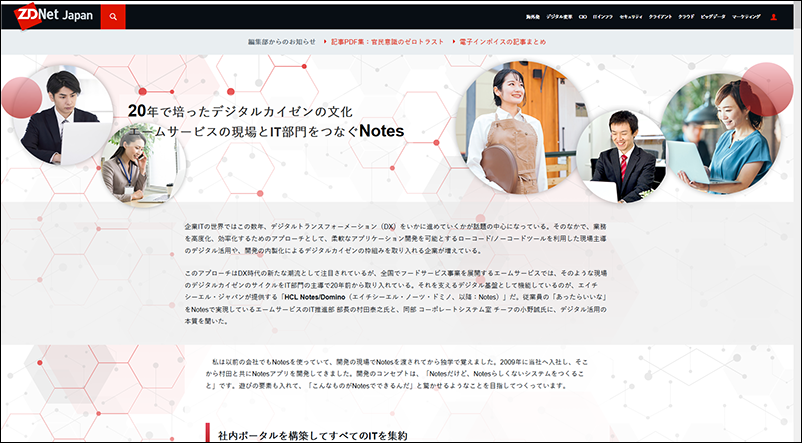
Task: Click the bold HCL Notes/Domino text
Action: (315, 297)
